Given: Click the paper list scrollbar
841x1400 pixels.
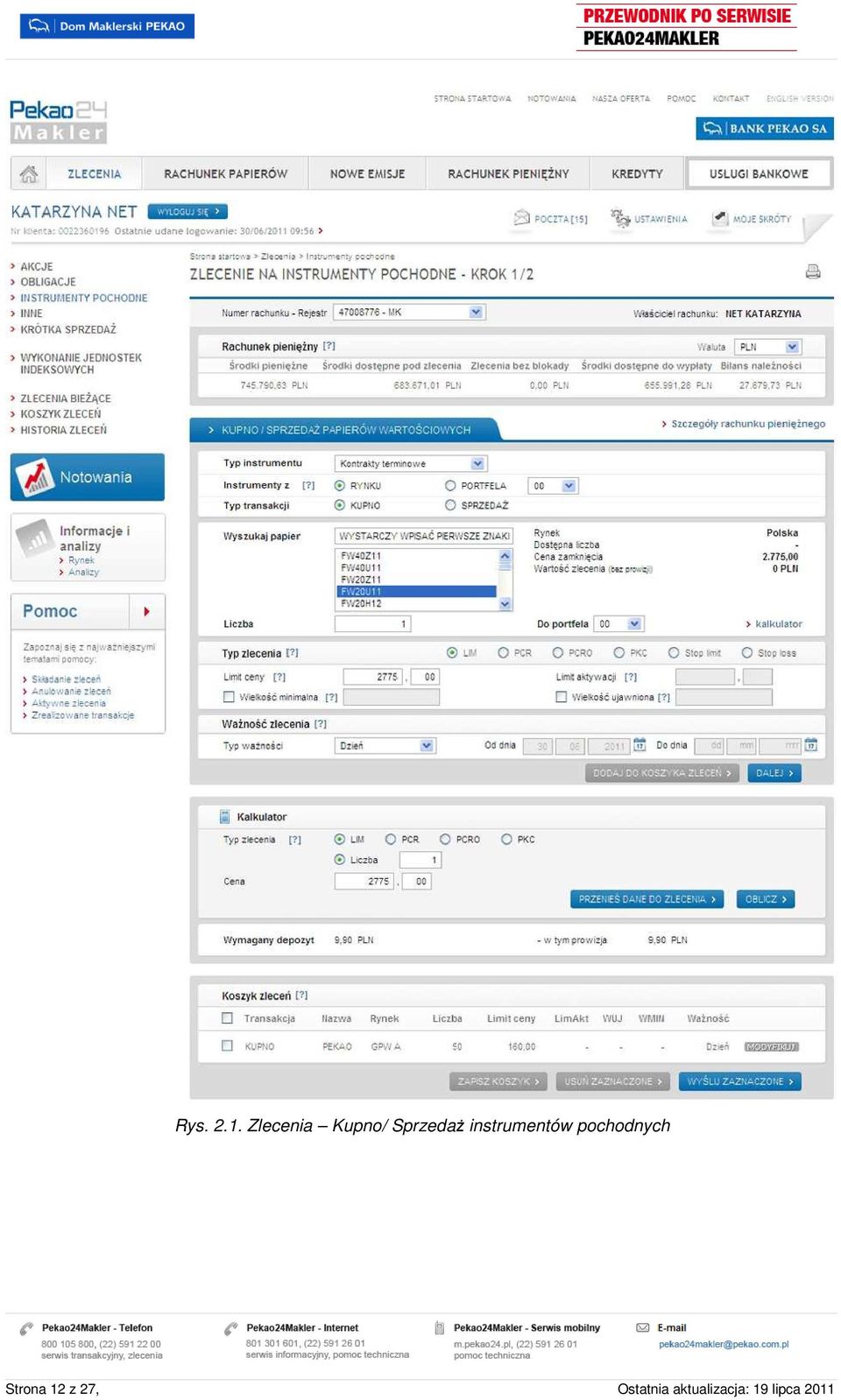Looking at the screenshot, I should coord(505,580).
